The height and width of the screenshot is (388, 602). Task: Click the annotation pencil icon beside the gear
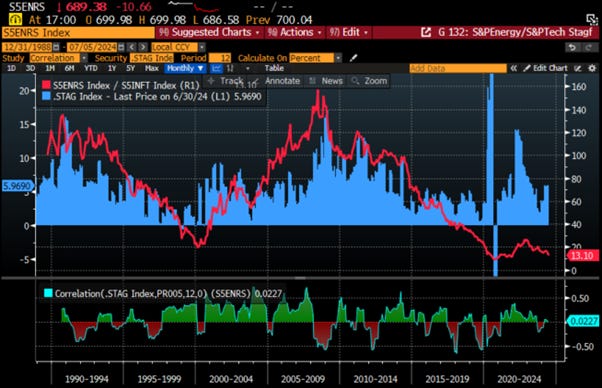coord(577,68)
